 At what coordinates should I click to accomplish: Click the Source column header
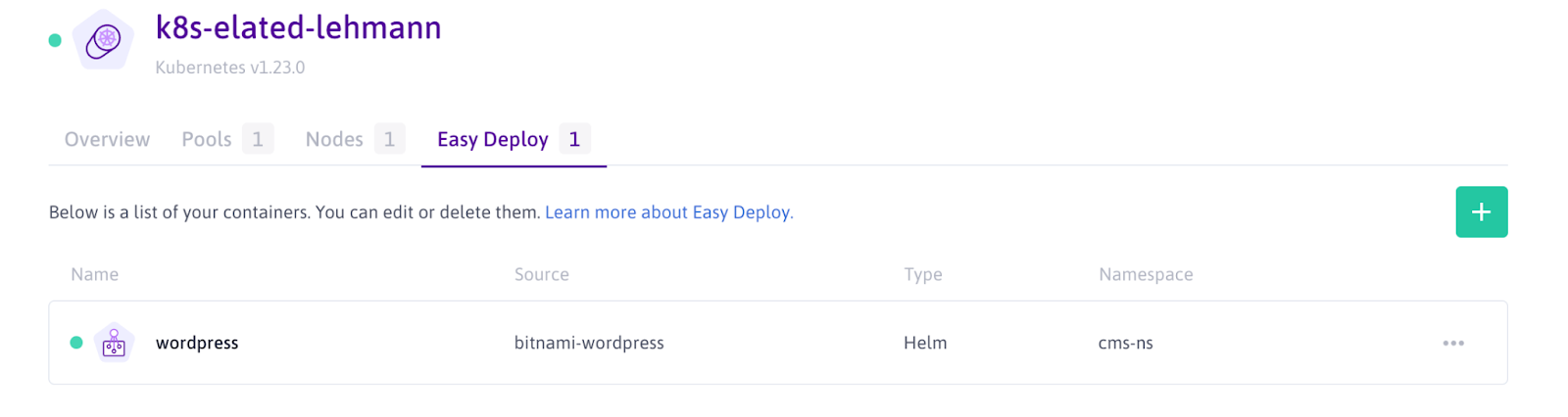pos(541,274)
